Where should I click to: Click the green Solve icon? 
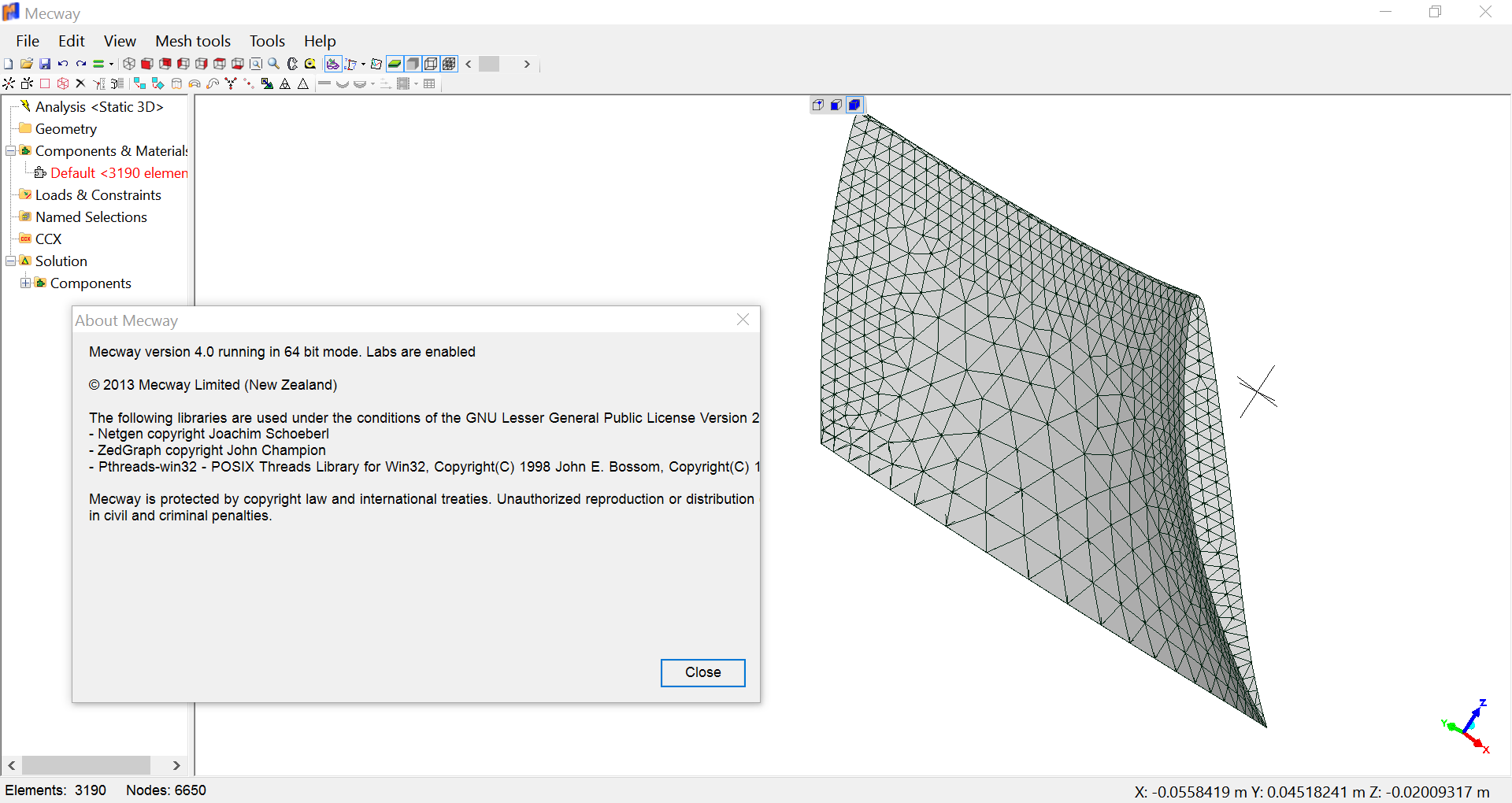click(98, 64)
